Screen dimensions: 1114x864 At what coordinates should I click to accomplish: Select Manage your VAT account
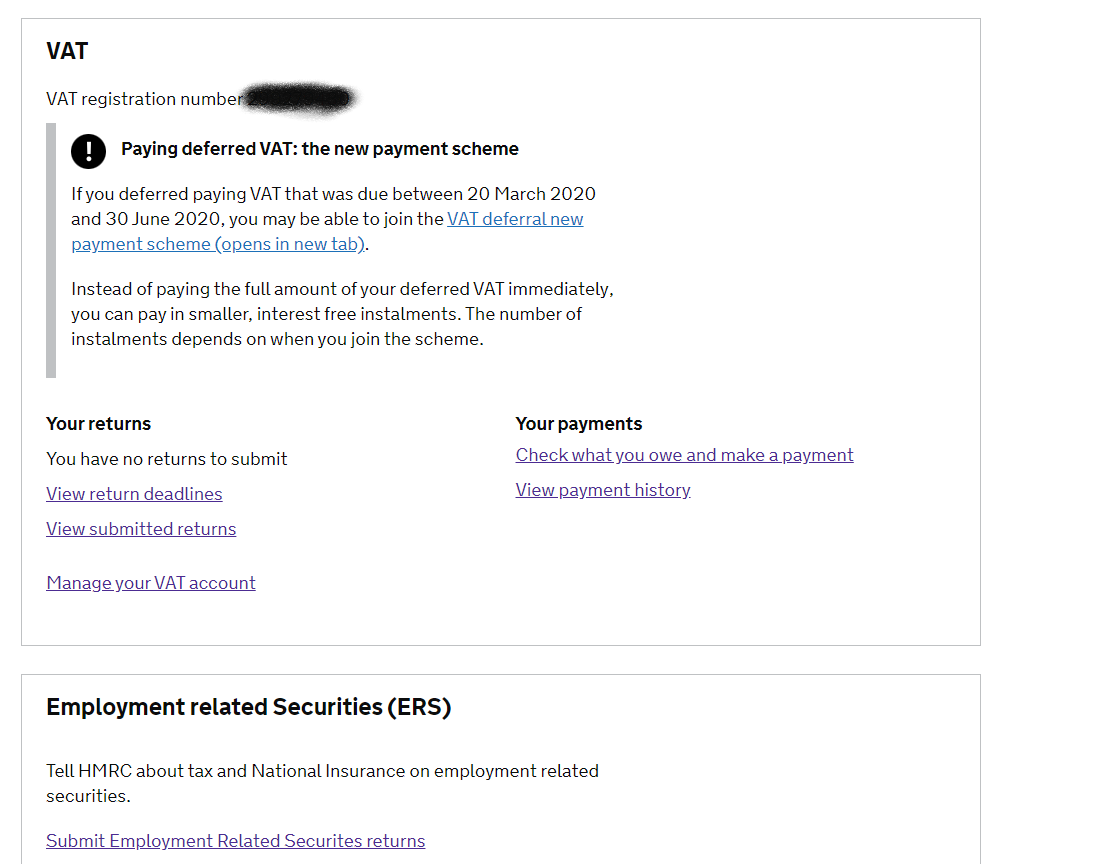pos(150,582)
